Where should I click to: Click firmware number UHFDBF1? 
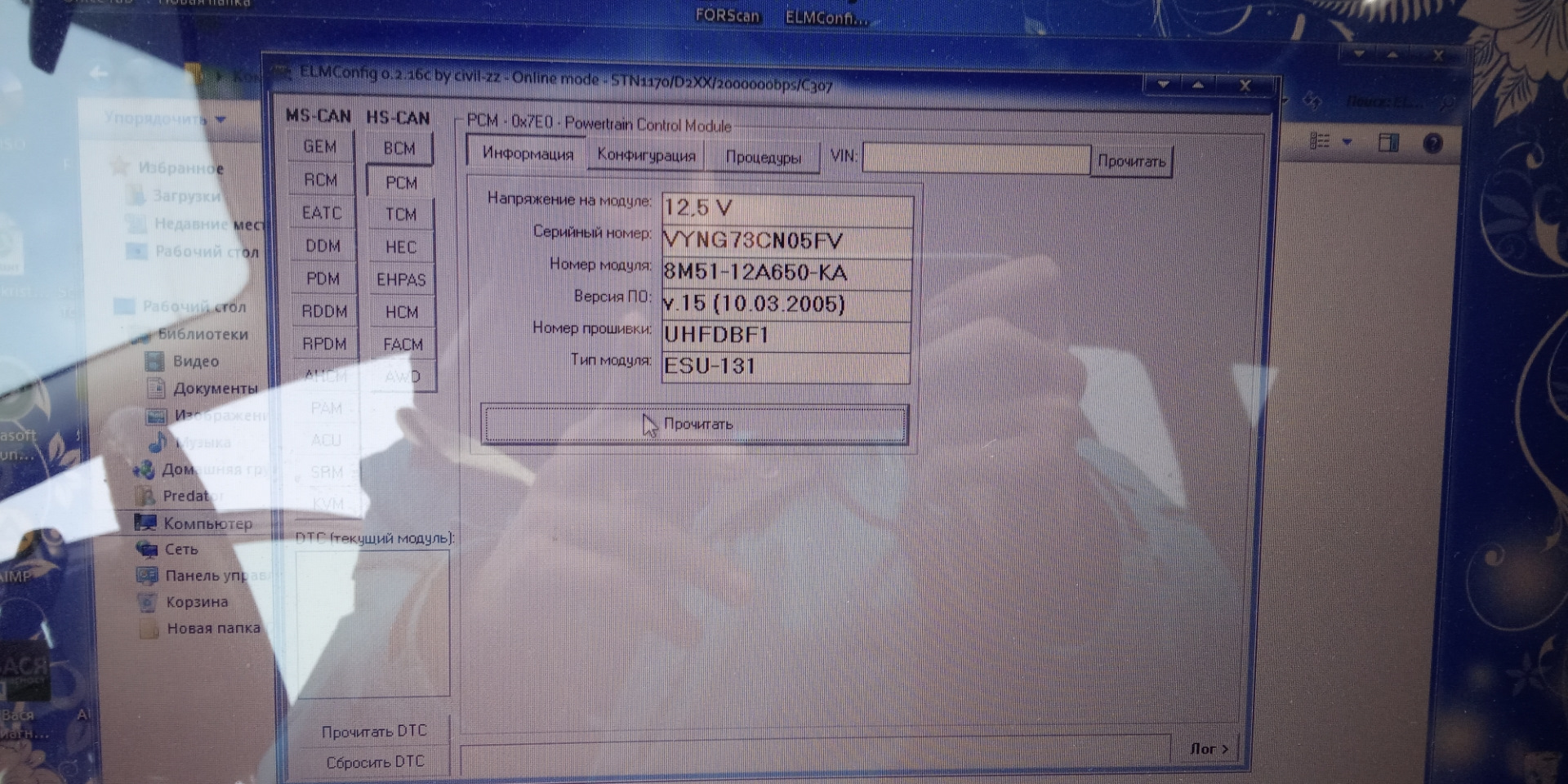tap(786, 335)
